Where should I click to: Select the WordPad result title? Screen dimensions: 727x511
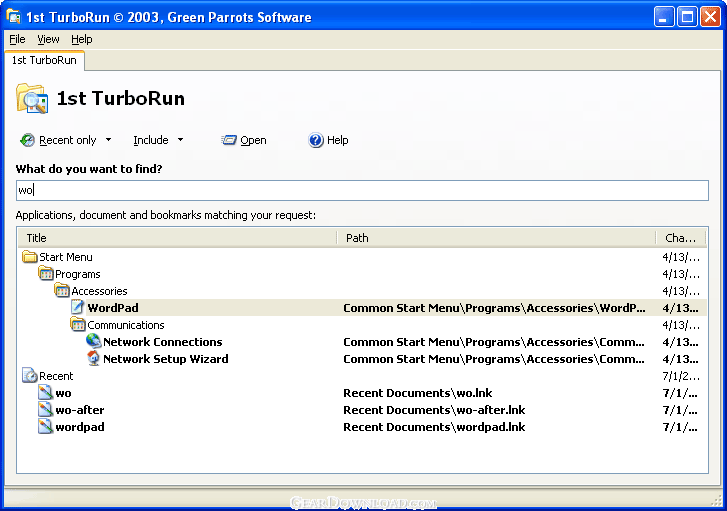click(x=113, y=308)
